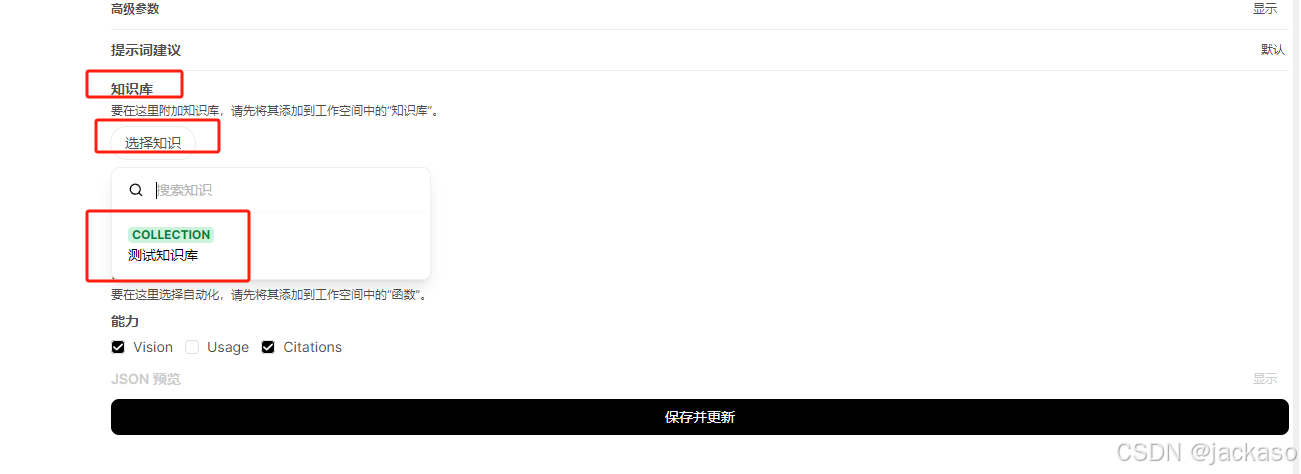Viewport: 1301px width, 474px height.
Task: Enable the Usage checkbox
Action: [x=192, y=347]
